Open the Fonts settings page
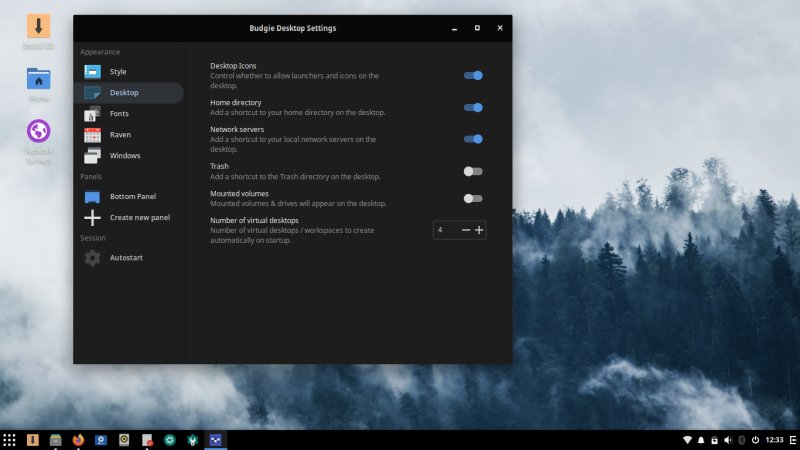The height and width of the screenshot is (450, 800). click(128, 113)
